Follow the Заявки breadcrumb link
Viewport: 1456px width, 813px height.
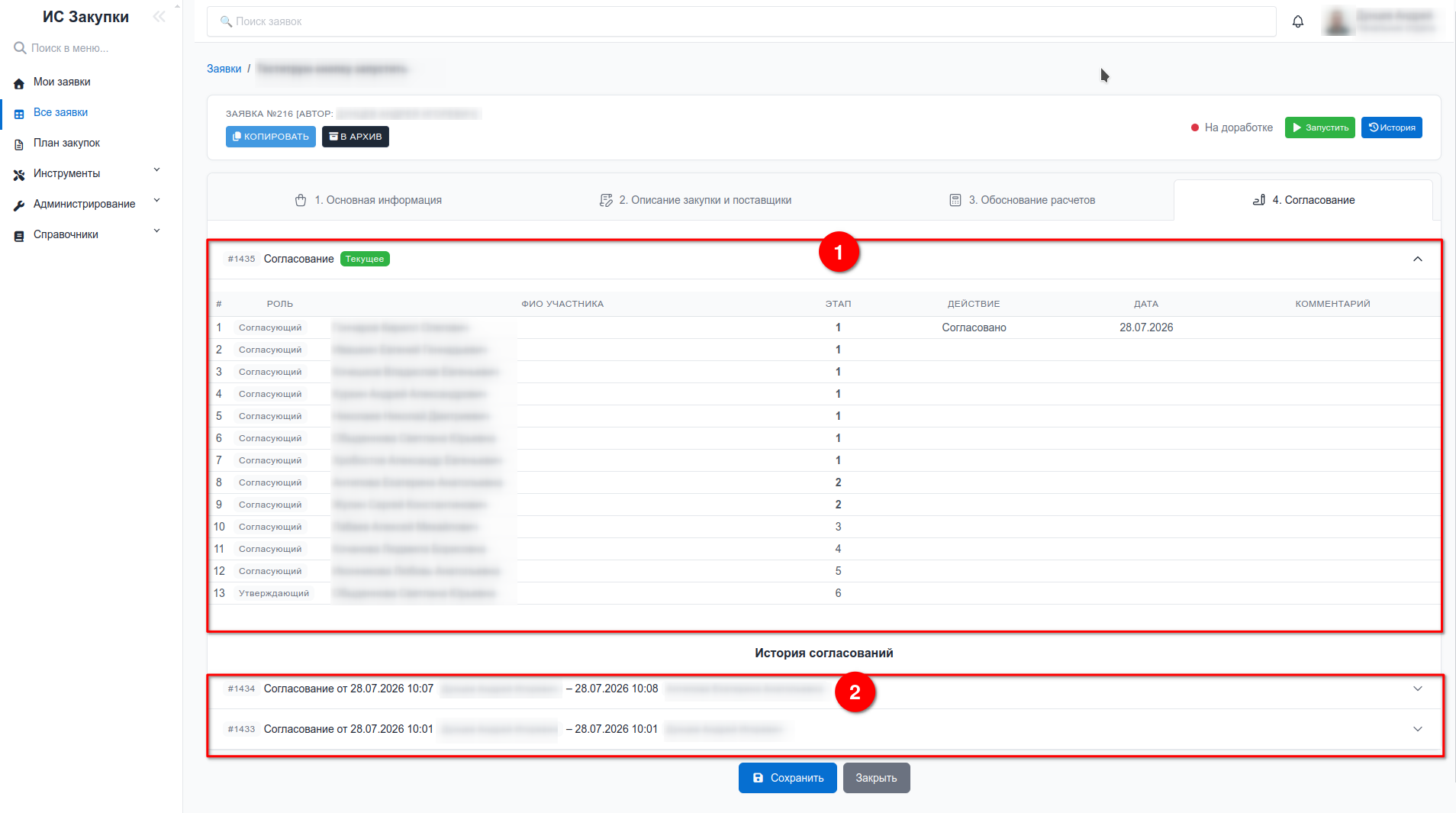pos(224,69)
